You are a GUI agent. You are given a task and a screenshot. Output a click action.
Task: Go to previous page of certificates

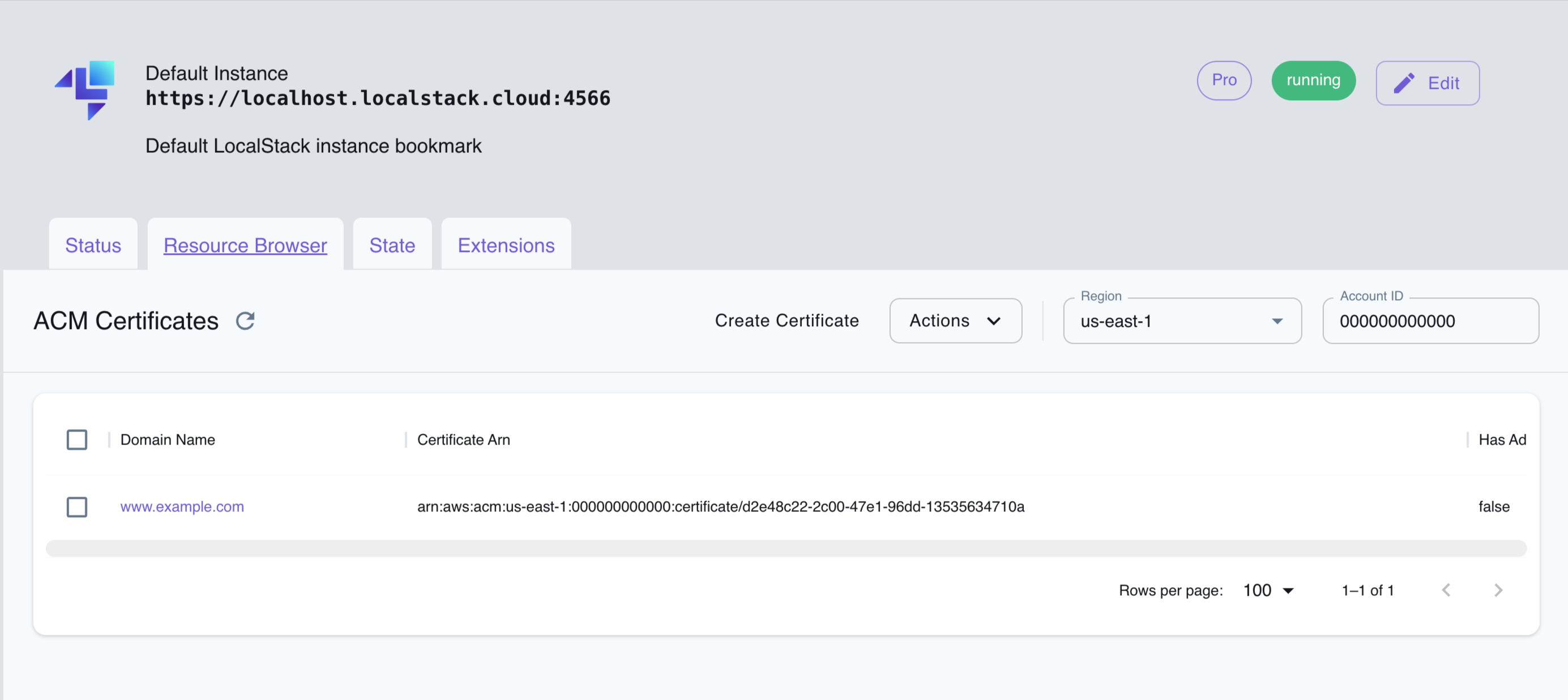coord(1447,590)
